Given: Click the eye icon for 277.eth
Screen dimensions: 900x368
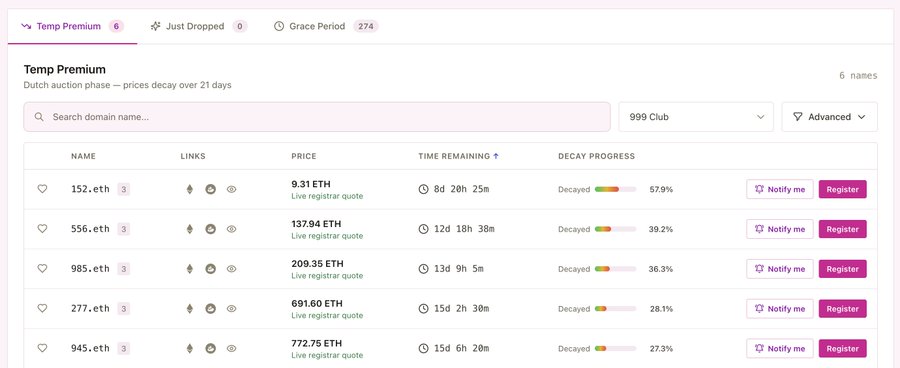Looking at the screenshot, I should pyautogui.click(x=231, y=308).
